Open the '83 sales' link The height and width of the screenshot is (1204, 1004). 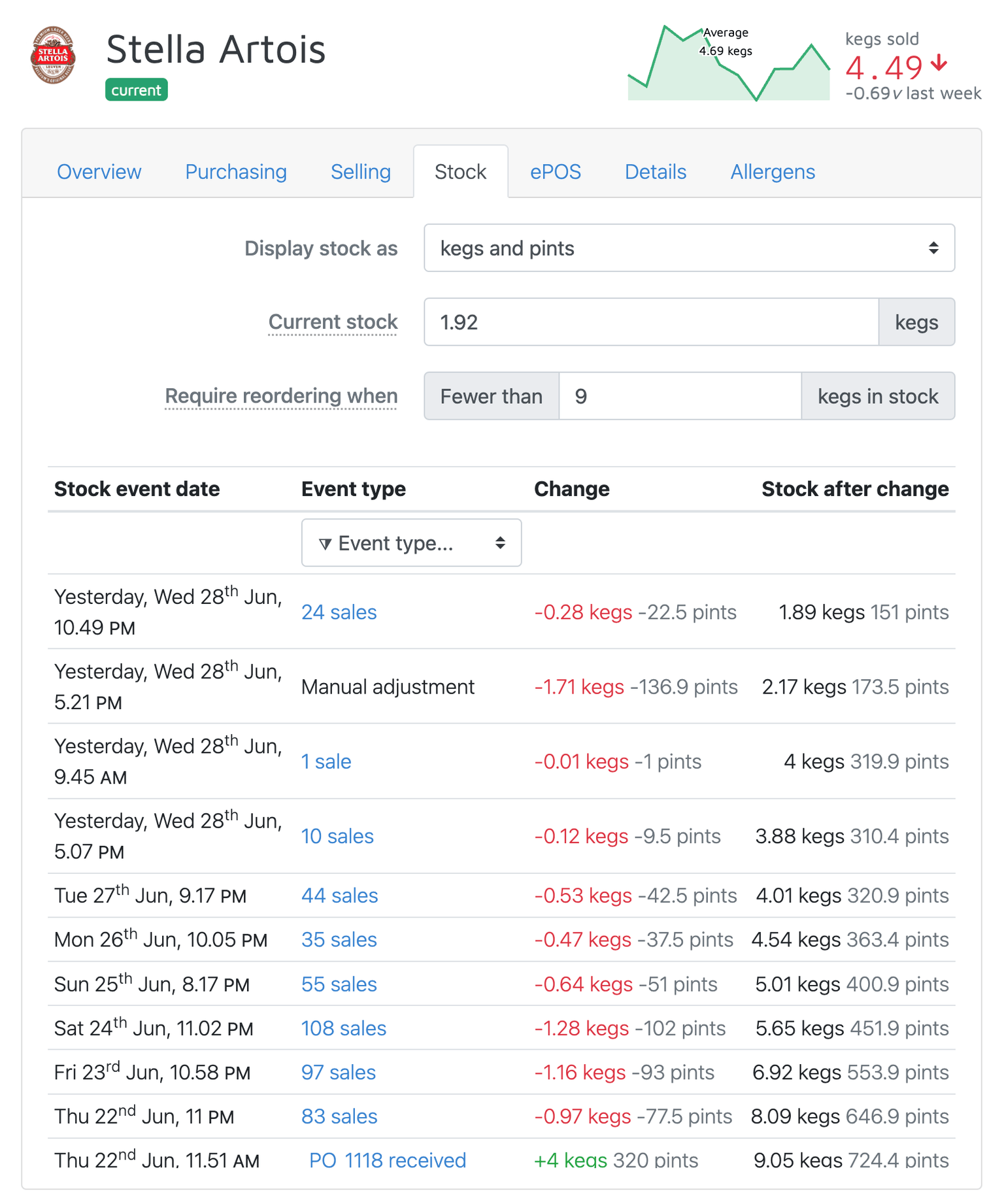tap(339, 1117)
